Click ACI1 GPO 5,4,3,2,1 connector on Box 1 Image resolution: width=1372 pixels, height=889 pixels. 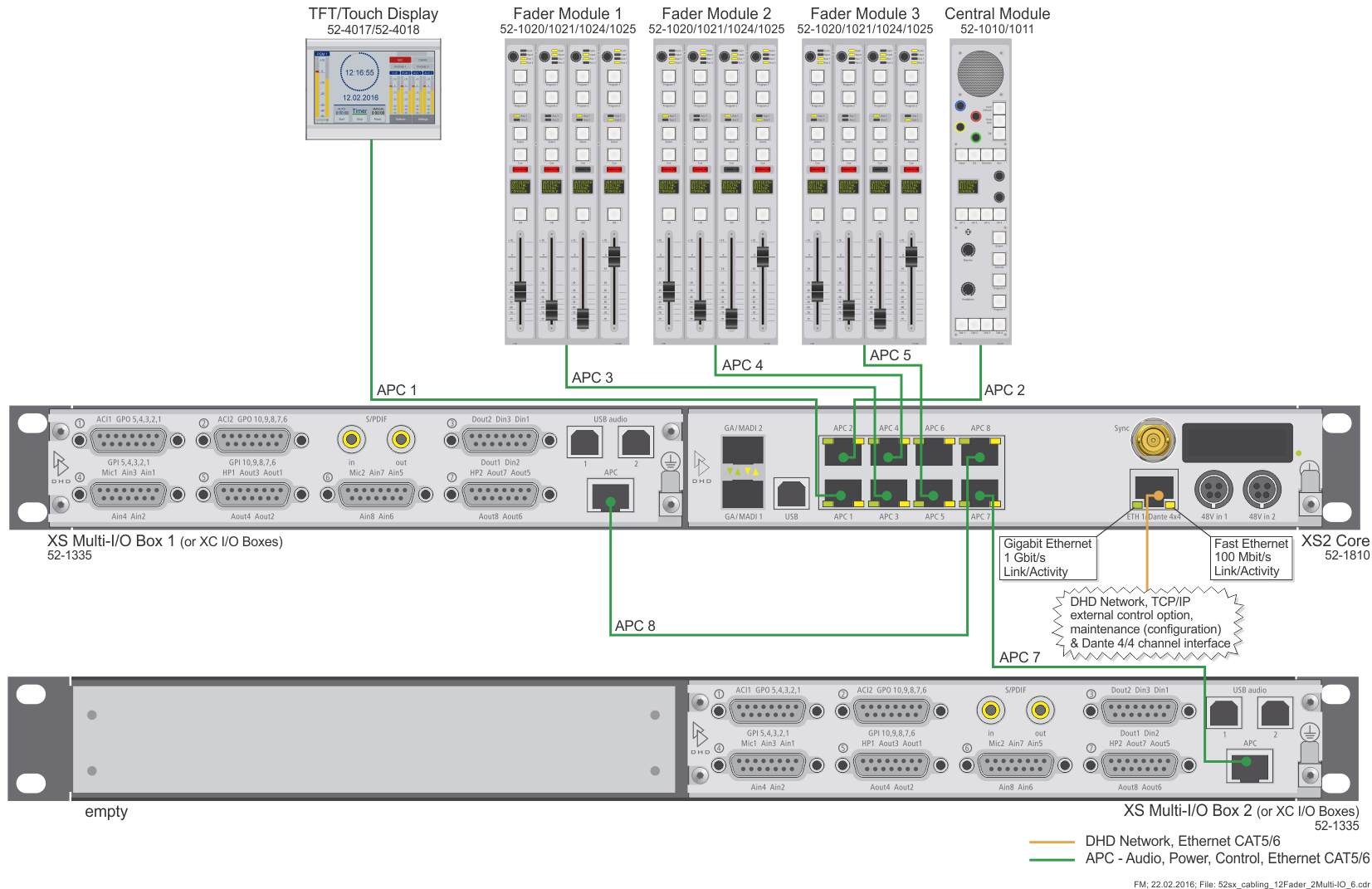(x=128, y=440)
